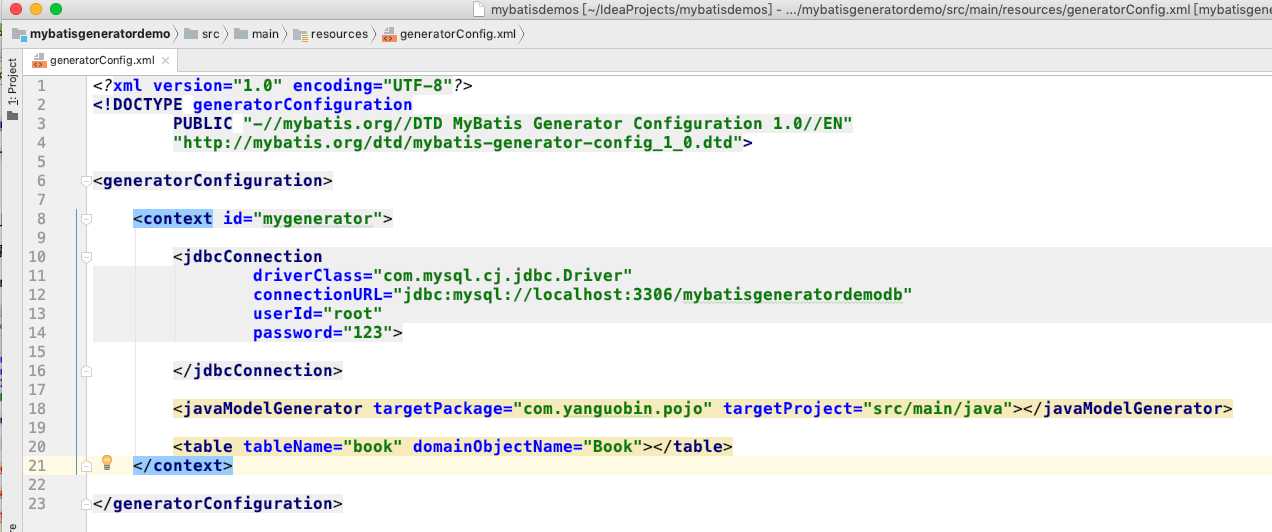Click the mybatis-generator-config_1_0.dtd URL string
The image size is (1272, 532).
tap(457, 143)
